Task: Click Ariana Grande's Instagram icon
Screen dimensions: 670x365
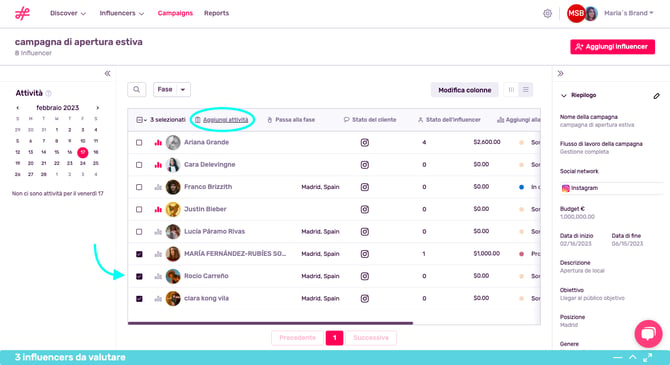Action: 364,142
